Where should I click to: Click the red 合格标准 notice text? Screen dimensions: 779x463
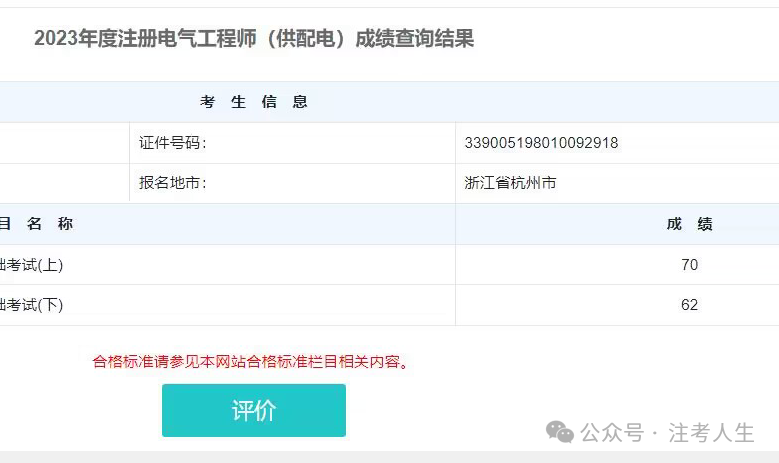tap(250, 362)
